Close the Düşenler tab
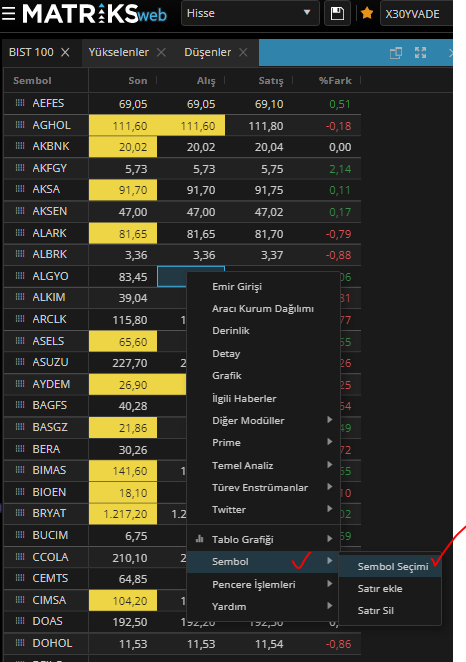Image resolution: width=466 pixels, height=662 pixels. click(243, 52)
